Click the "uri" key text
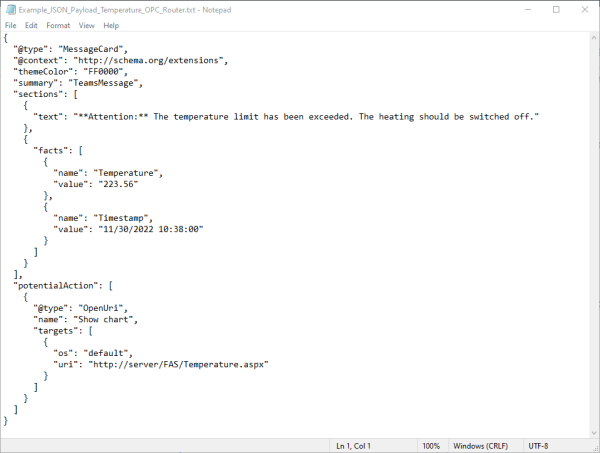The width and height of the screenshot is (600, 453). coord(65,365)
